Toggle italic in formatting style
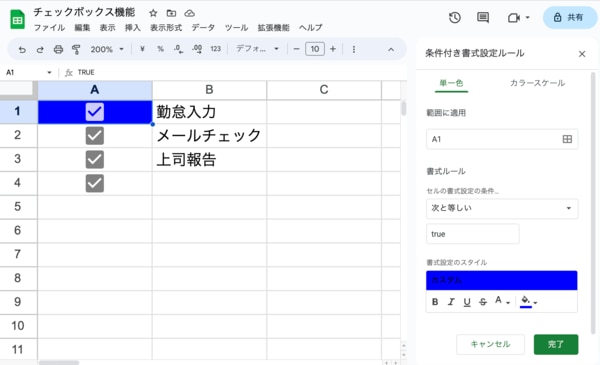Viewport: 600px width, 365px height. [451, 302]
